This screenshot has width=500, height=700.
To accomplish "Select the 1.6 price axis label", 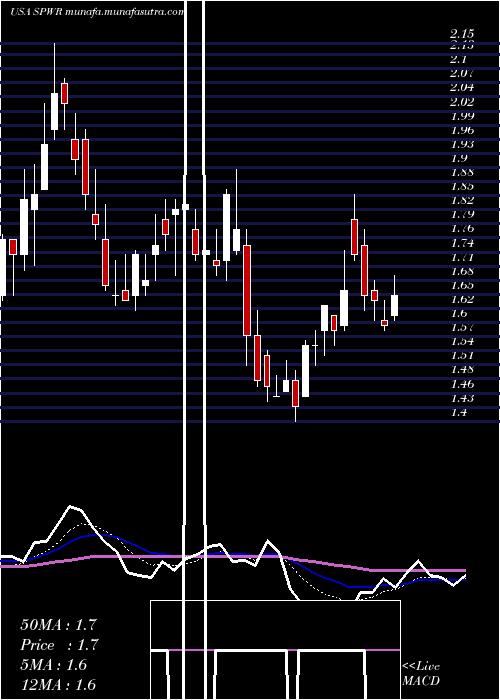I will pyautogui.click(x=459, y=313).
